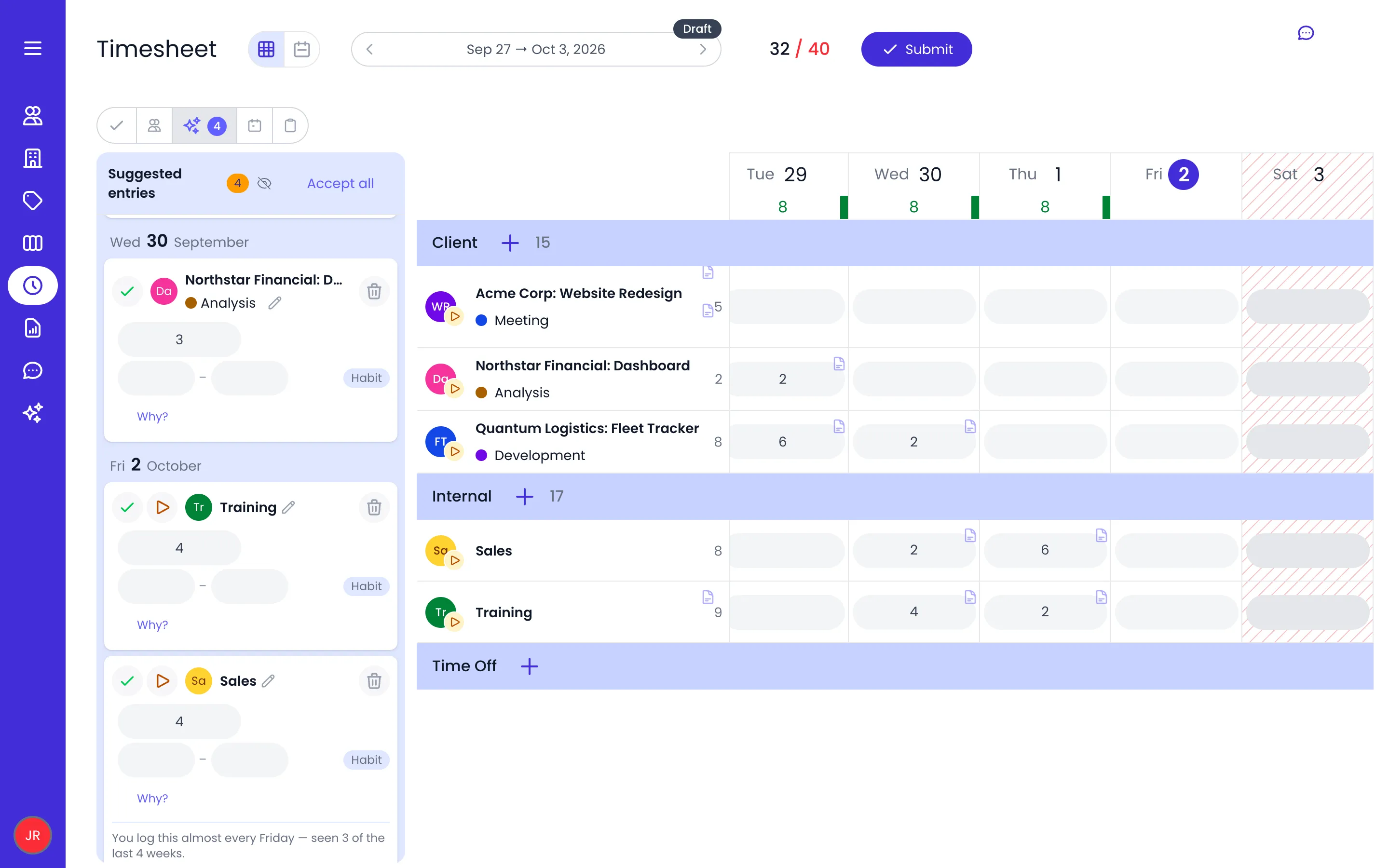Start timer on suggested Sales entry

pos(163,680)
